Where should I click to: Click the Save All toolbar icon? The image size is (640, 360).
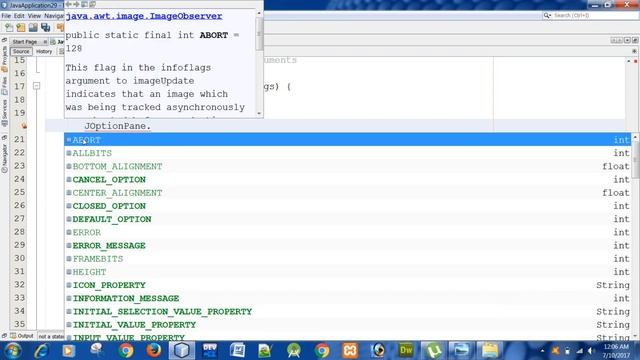[45, 27]
